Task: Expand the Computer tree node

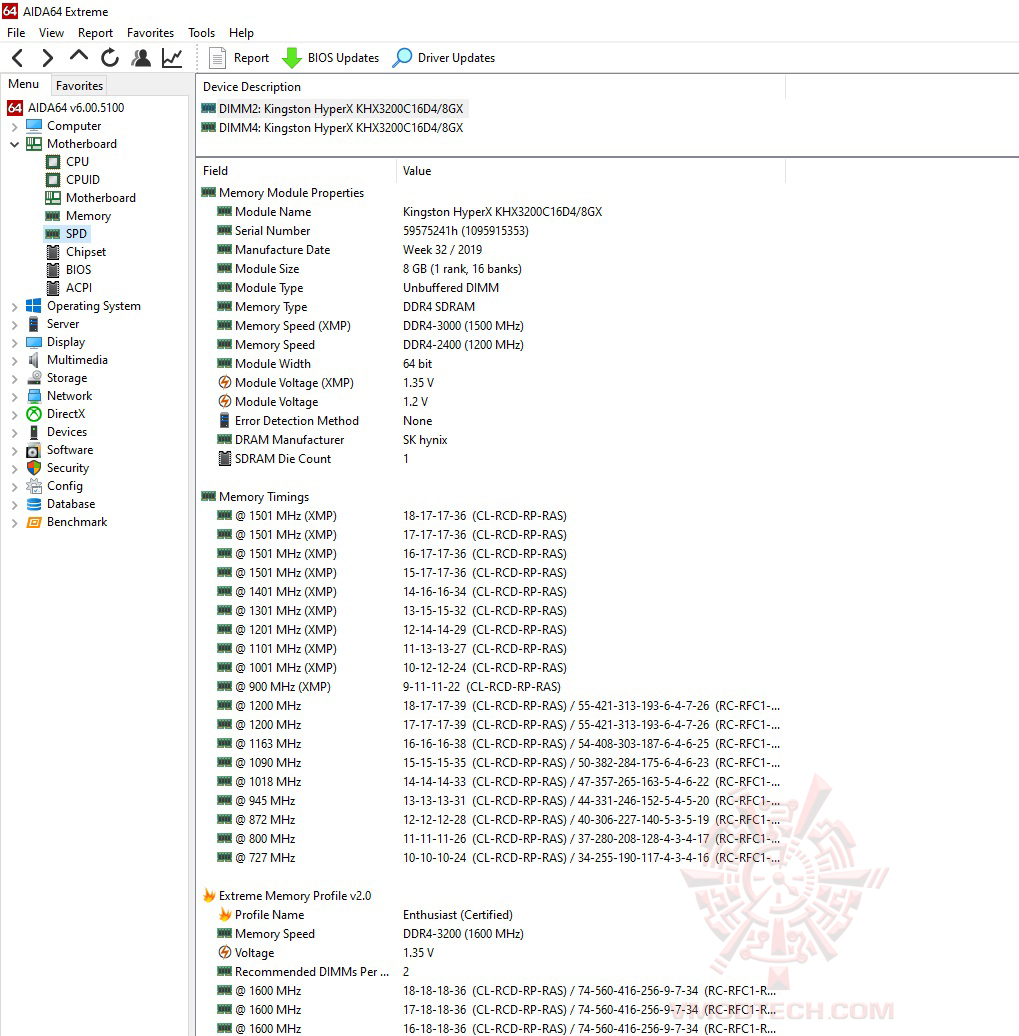Action: pos(15,126)
